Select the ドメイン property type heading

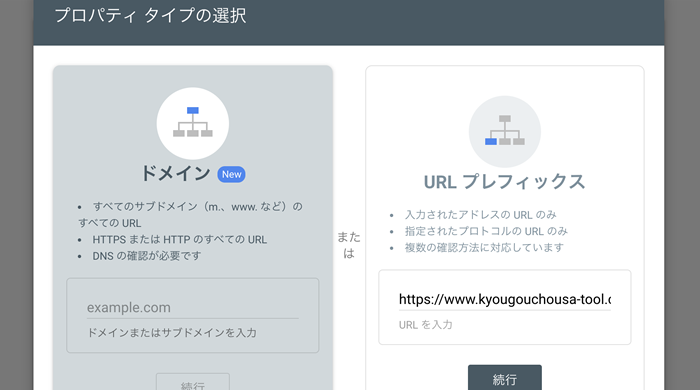(175, 173)
